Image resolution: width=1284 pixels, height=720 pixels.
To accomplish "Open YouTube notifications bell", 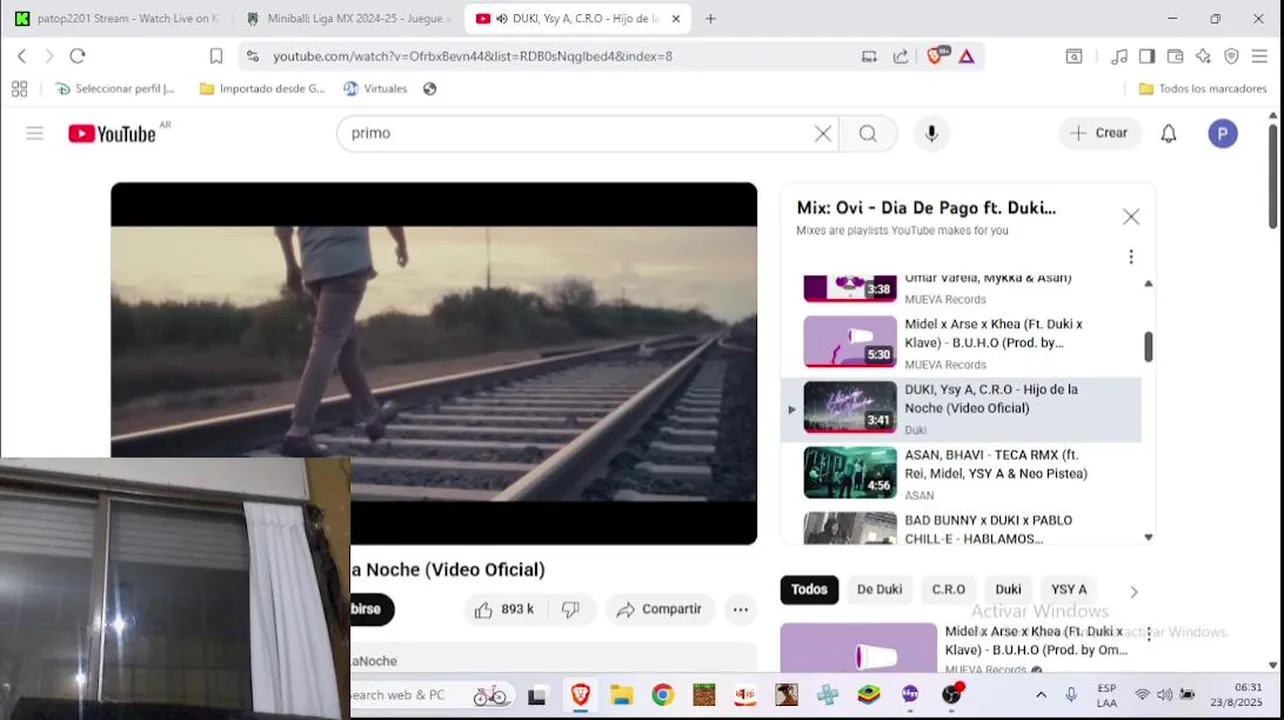I will (x=1168, y=133).
